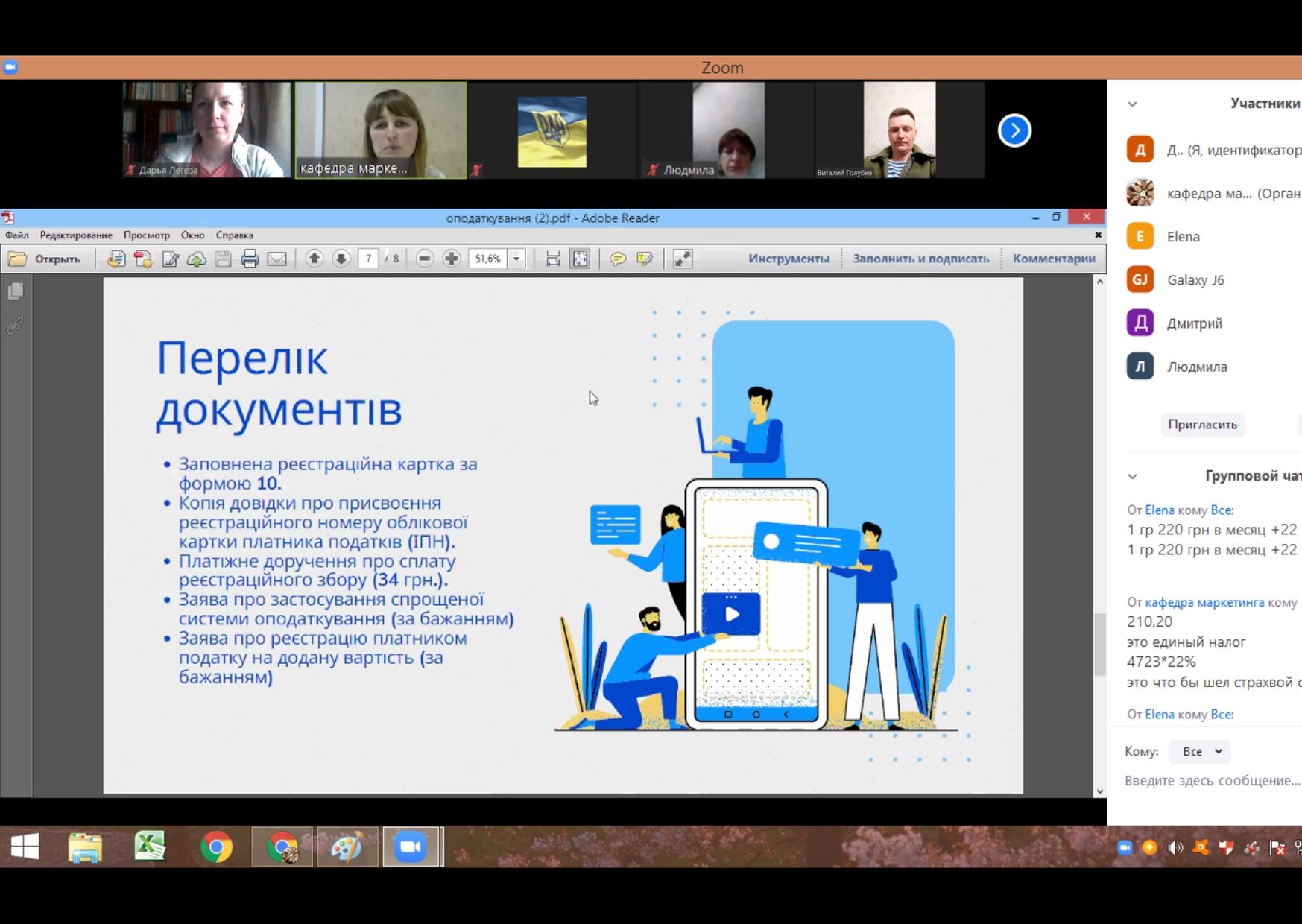Click the chat message input field
The image size is (1302, 924).
(x=1212, y=780)
